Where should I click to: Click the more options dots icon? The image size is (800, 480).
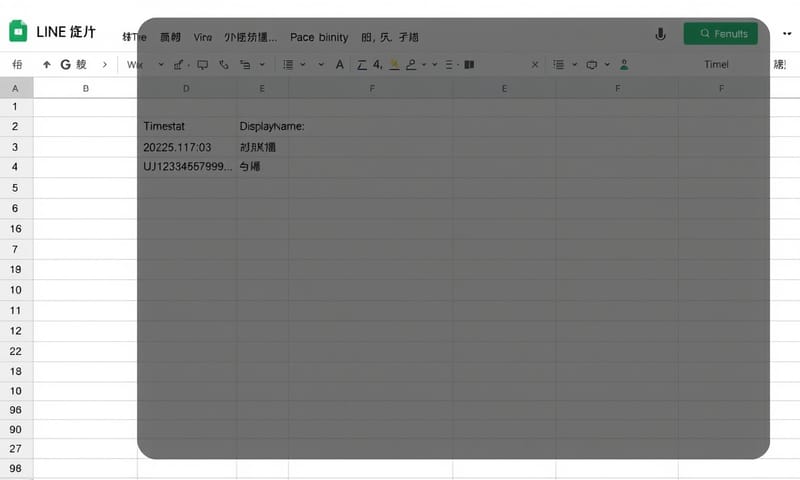tap(787, 34)
